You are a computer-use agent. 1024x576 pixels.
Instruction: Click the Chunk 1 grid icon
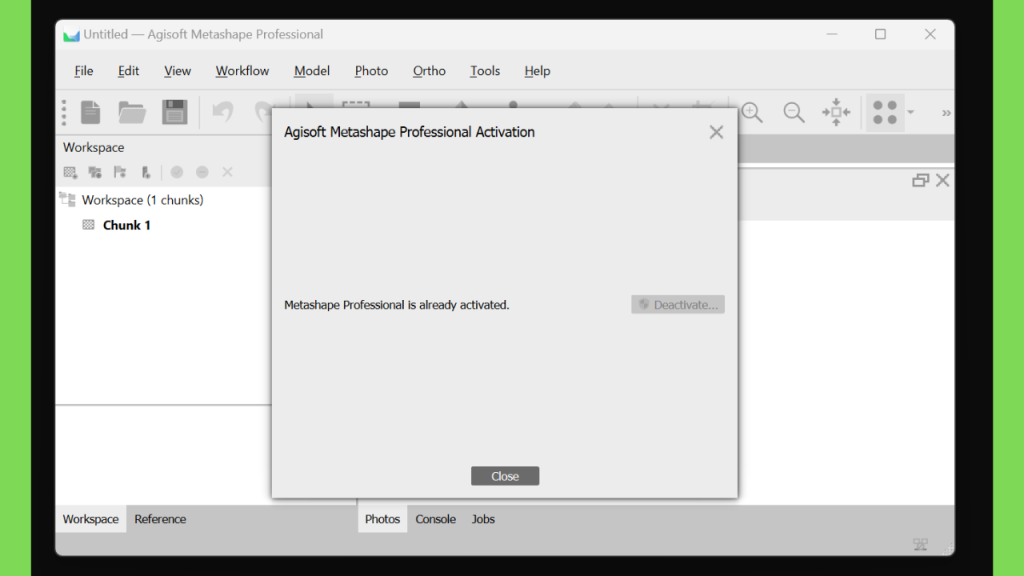(x=88, y=225)
